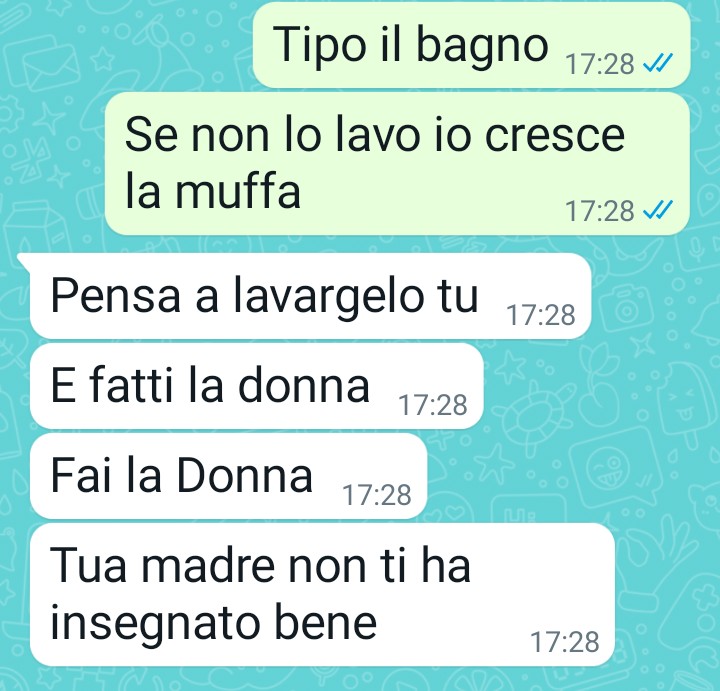Click the word "bagno" in the top message

pos(482,47)
